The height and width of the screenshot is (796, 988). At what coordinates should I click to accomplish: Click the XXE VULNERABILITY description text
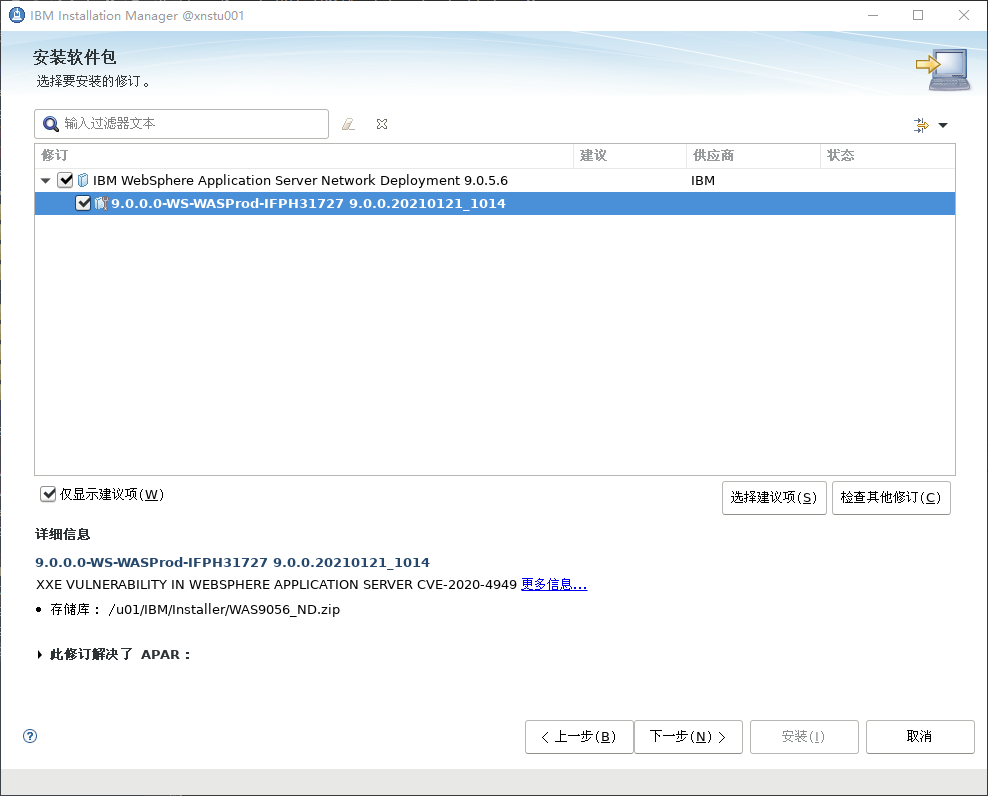click(x=276, y=585)
